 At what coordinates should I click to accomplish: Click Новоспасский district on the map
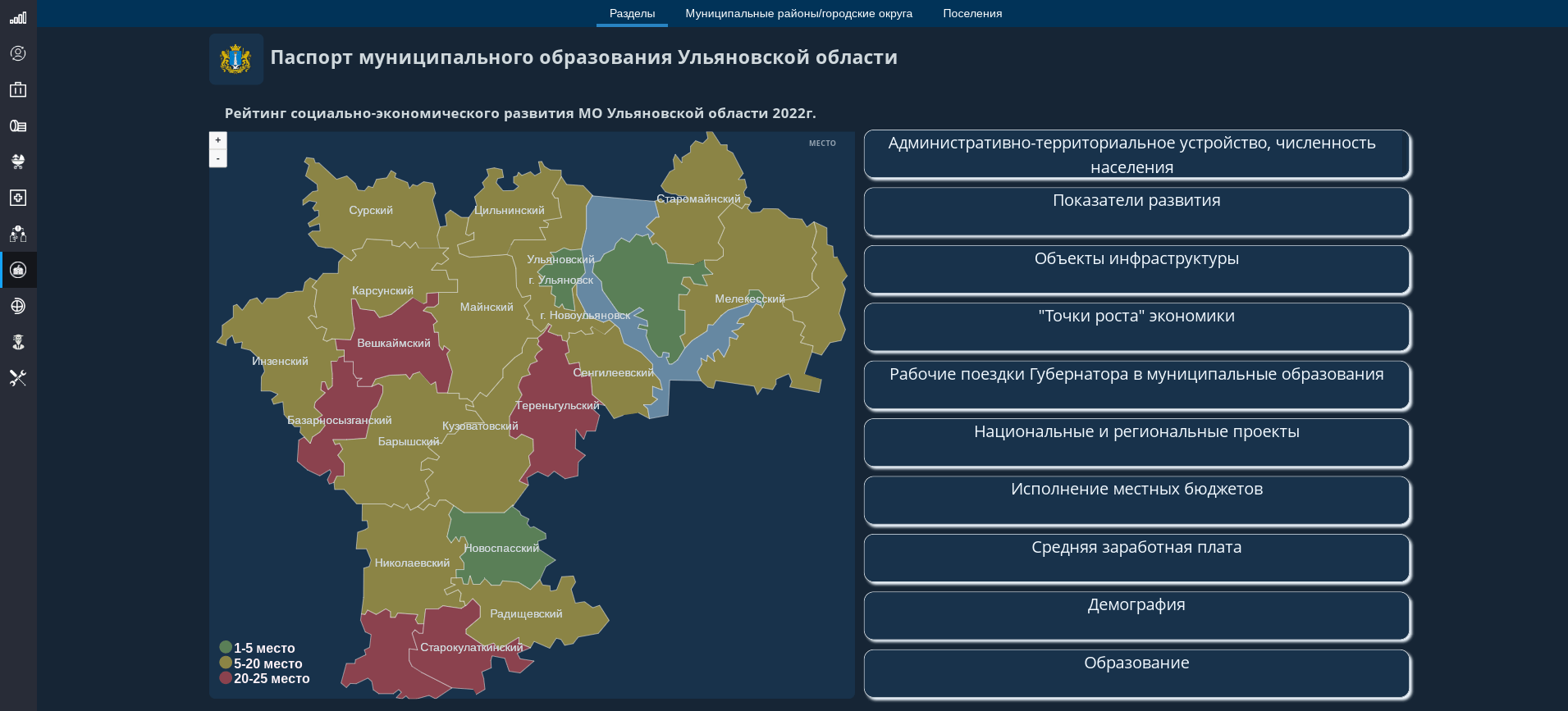pos(501,548)
